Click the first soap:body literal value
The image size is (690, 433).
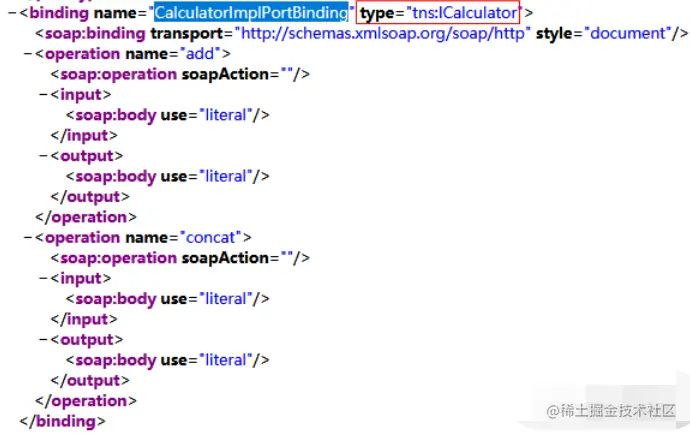pos(225,115)
